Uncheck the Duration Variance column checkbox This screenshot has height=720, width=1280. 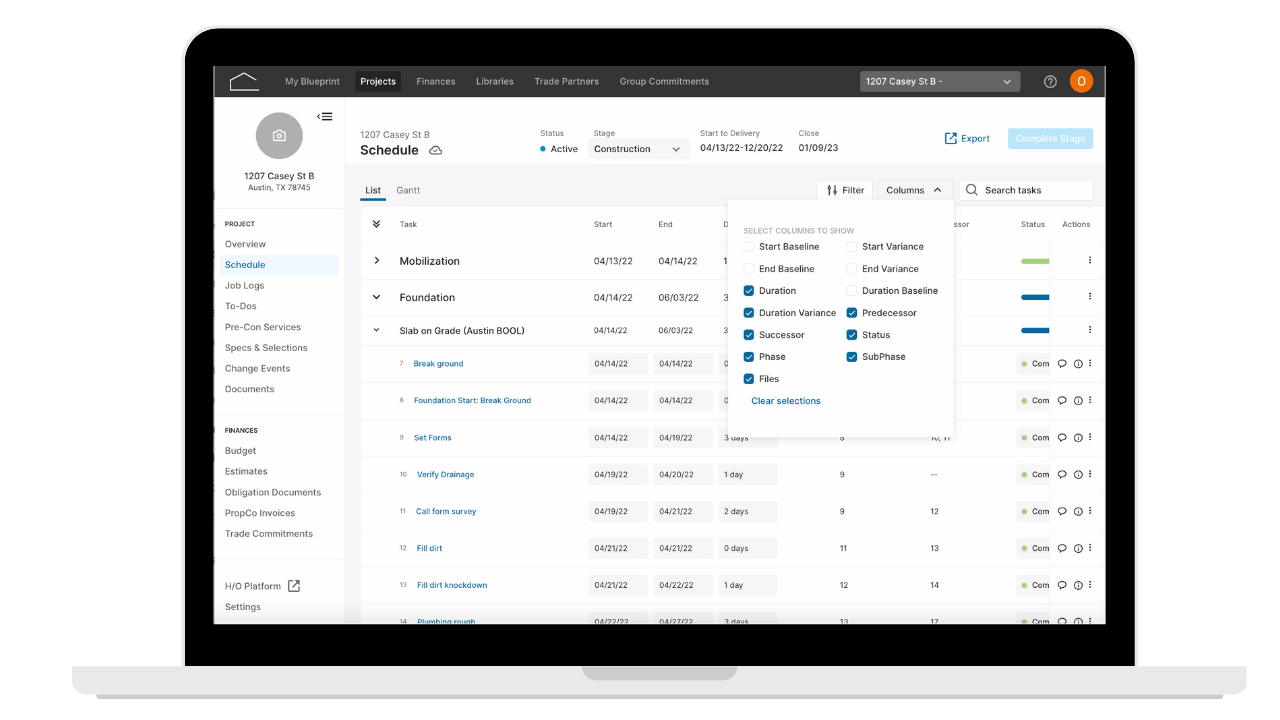(x=749, y=313)
